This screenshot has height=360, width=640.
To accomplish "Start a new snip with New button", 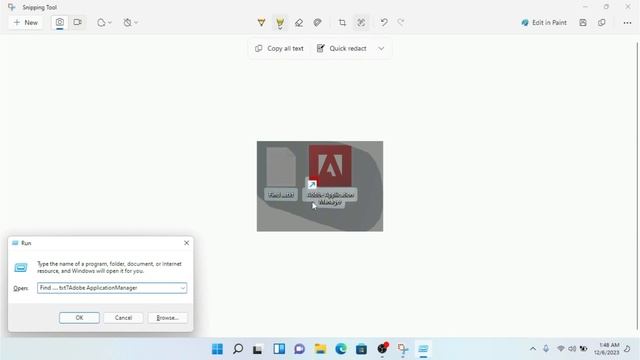I will [x=26, y=22].
